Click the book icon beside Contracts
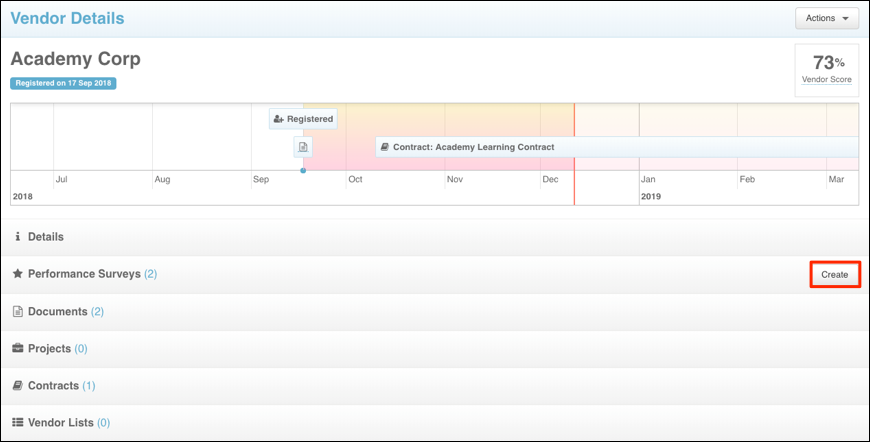The width and height of the screenshot is (870, 442). point(17,386)
